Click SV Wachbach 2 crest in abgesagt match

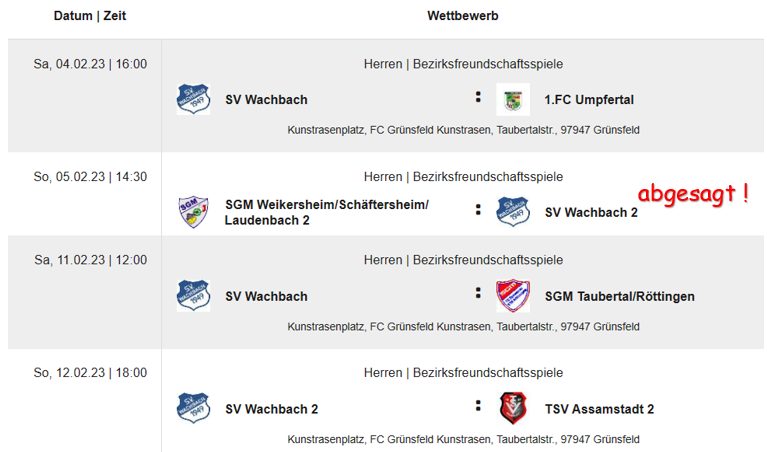pos(513,212)
